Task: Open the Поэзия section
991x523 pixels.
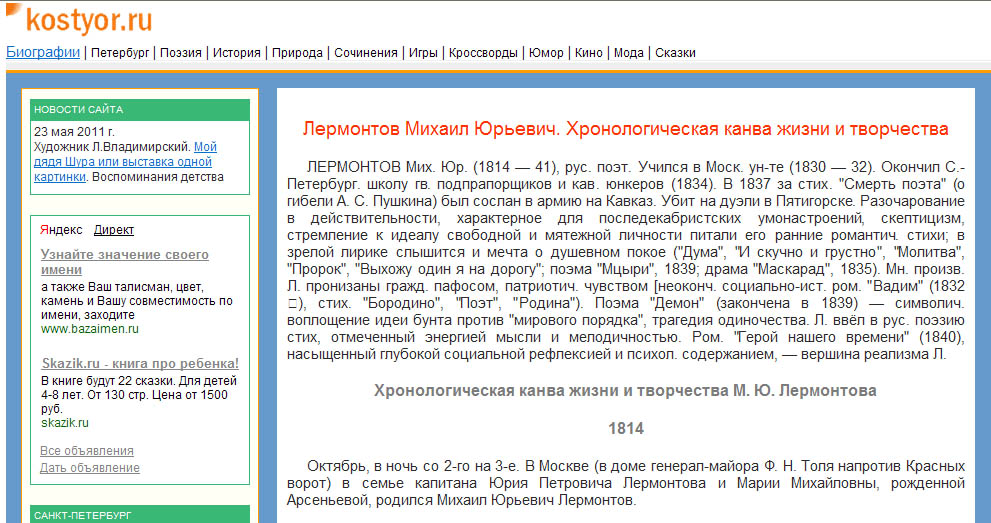Action: (181, 53)
